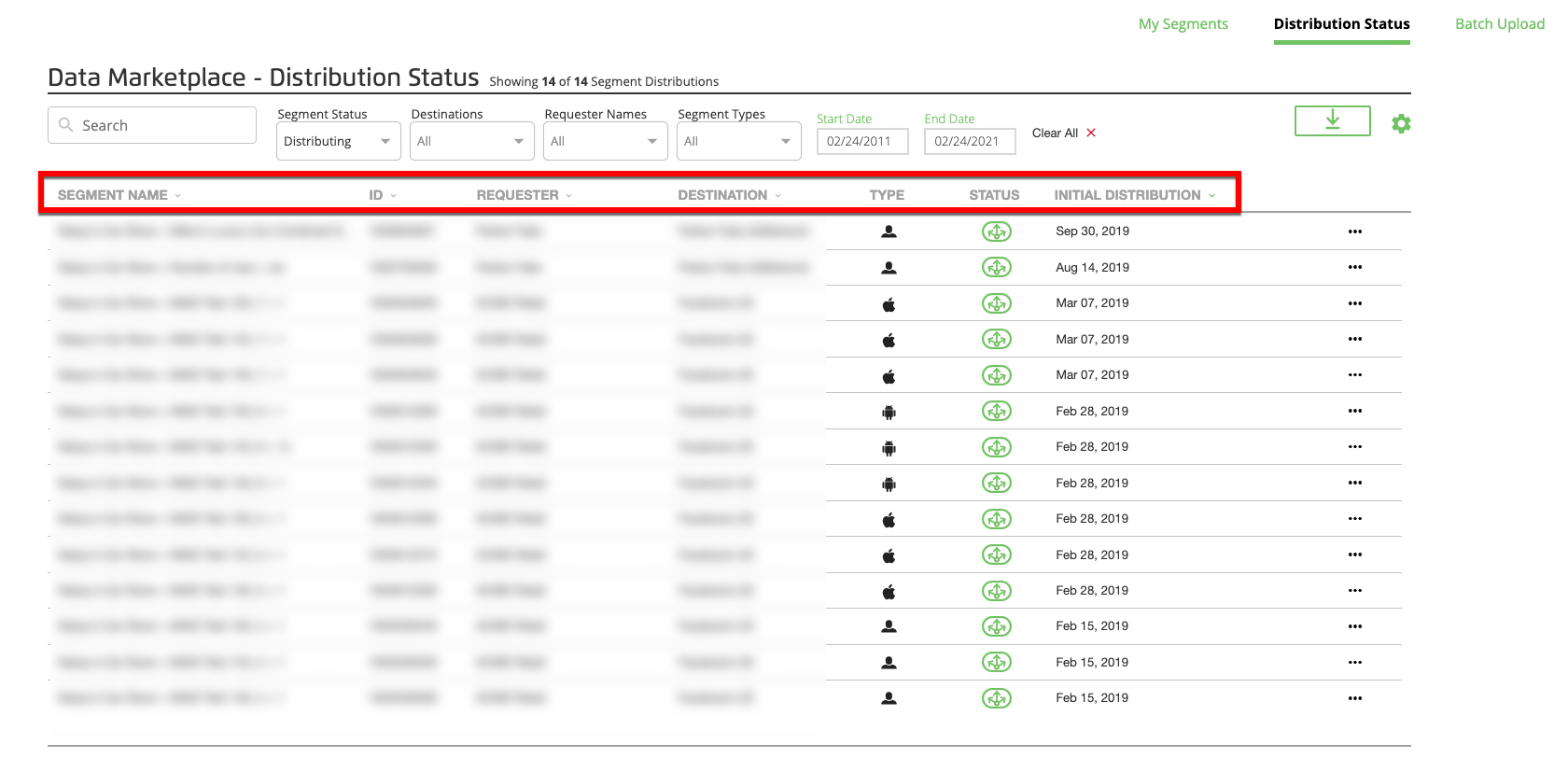Viewport: 1568px width, 772px height.
Task: Click Android type icon in first Feb 28, 2019 row
Action: [889, 412]
